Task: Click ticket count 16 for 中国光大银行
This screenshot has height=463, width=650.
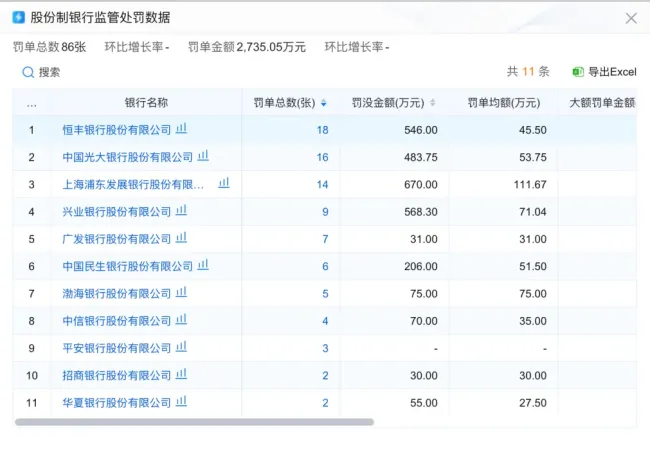Action: click(323, 158)
